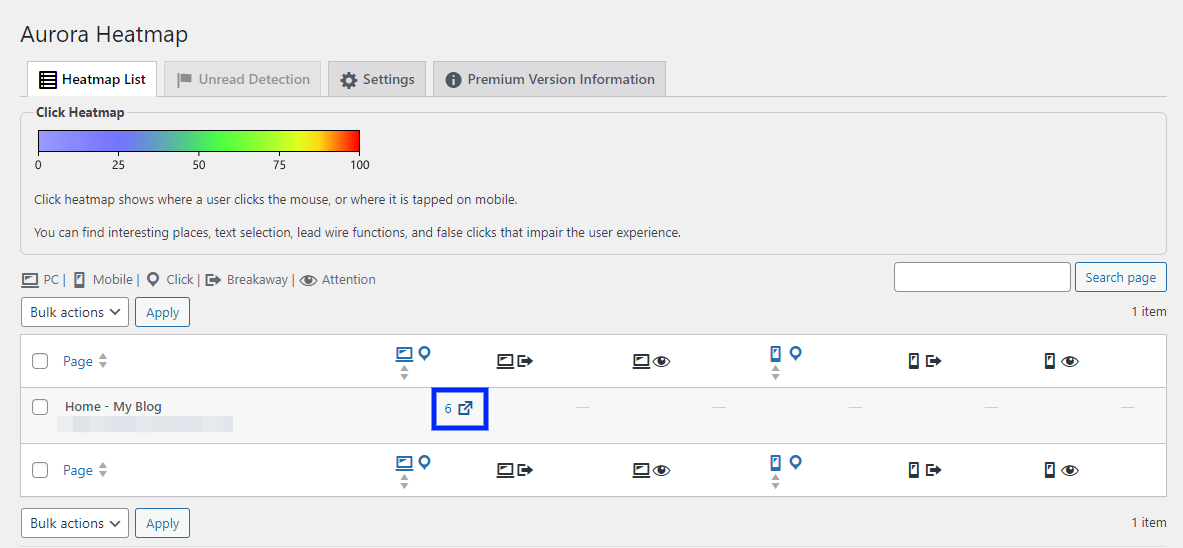The image size is (1183, 548).
Task: Check the select-all checkbox in table footer
Action: tap(40, 470)
